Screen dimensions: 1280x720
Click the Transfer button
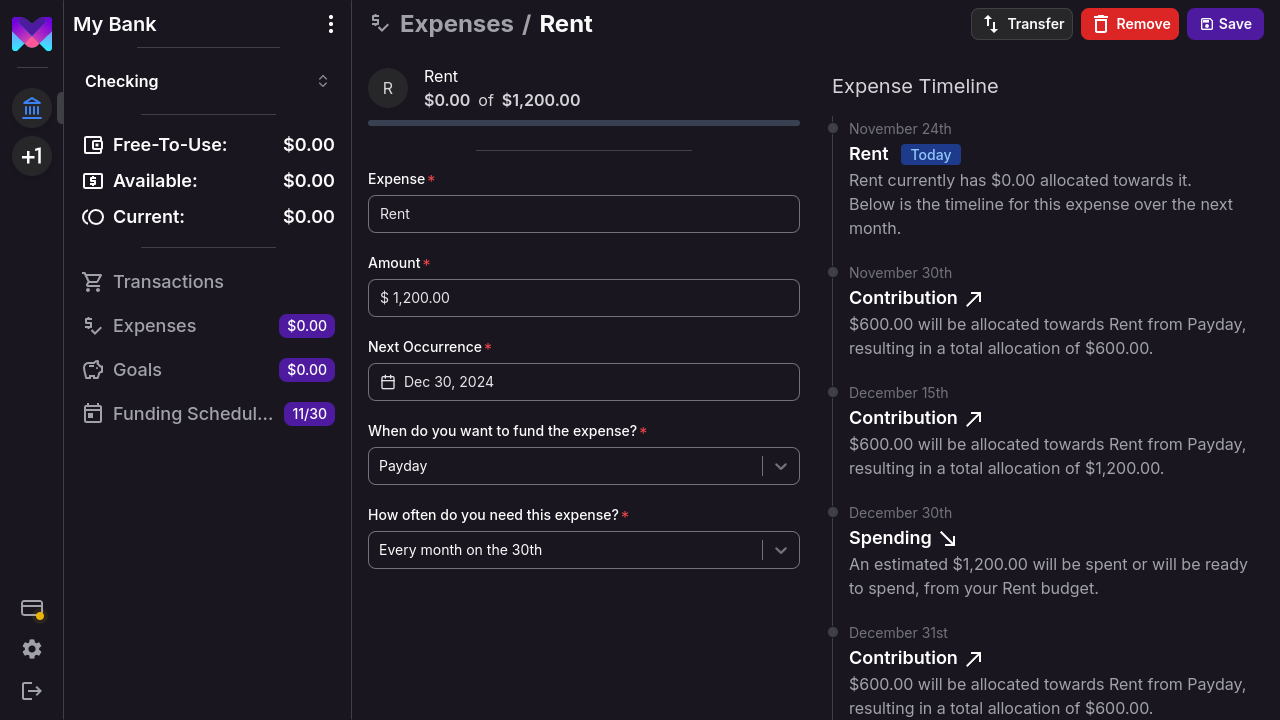(1021, 24)
